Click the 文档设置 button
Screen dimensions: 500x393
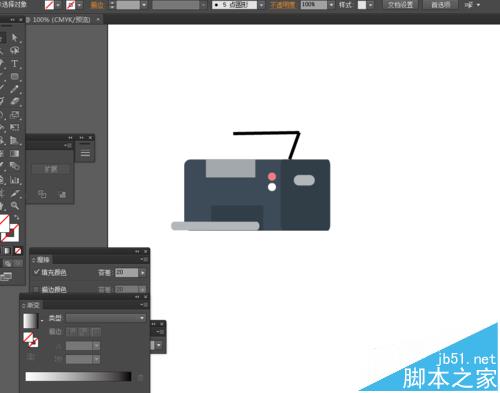click(400, 5)
